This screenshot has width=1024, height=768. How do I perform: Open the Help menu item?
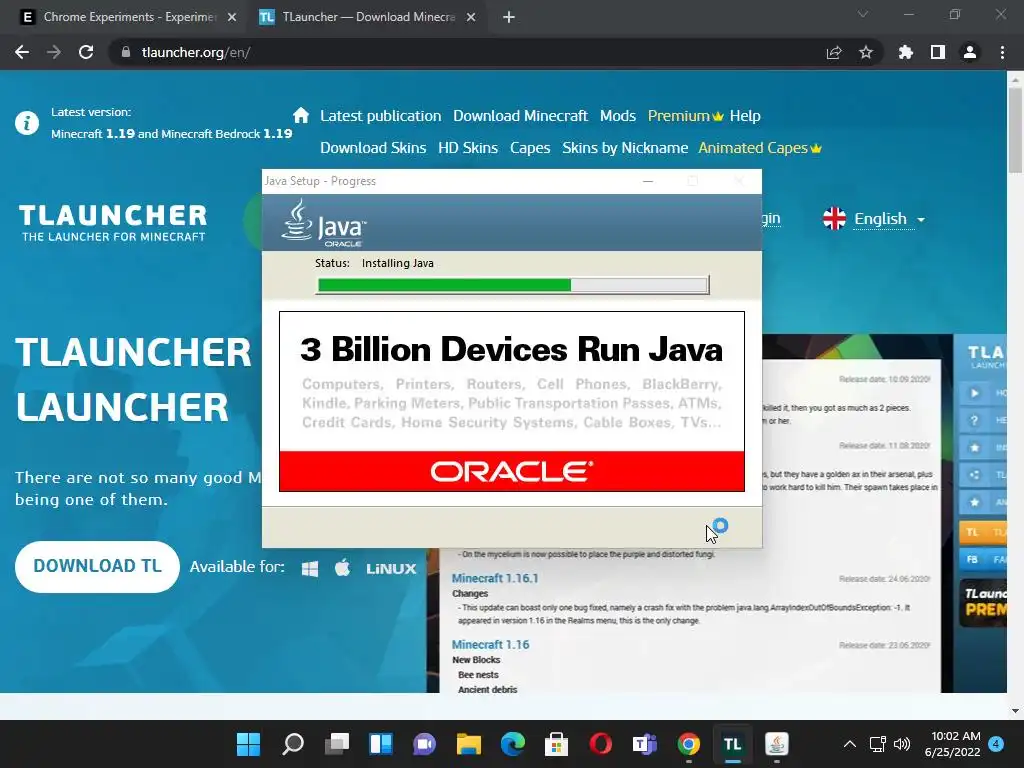[745, 116]
